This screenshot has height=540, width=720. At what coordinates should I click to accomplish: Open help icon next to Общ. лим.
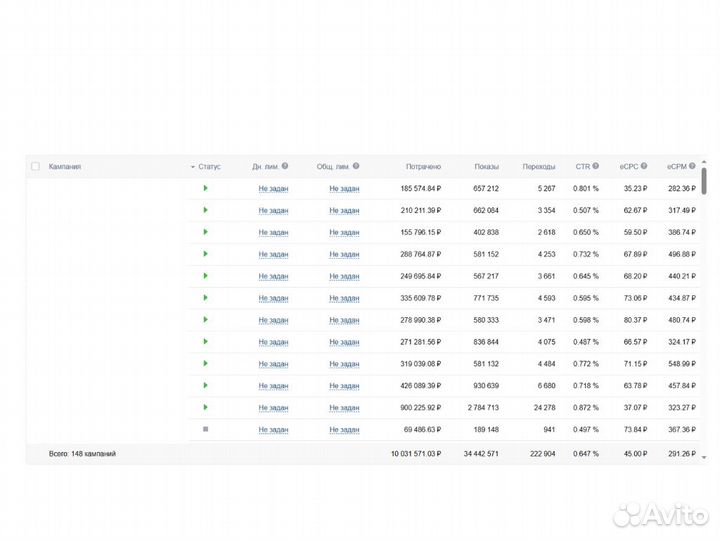[x=356, y=167]
